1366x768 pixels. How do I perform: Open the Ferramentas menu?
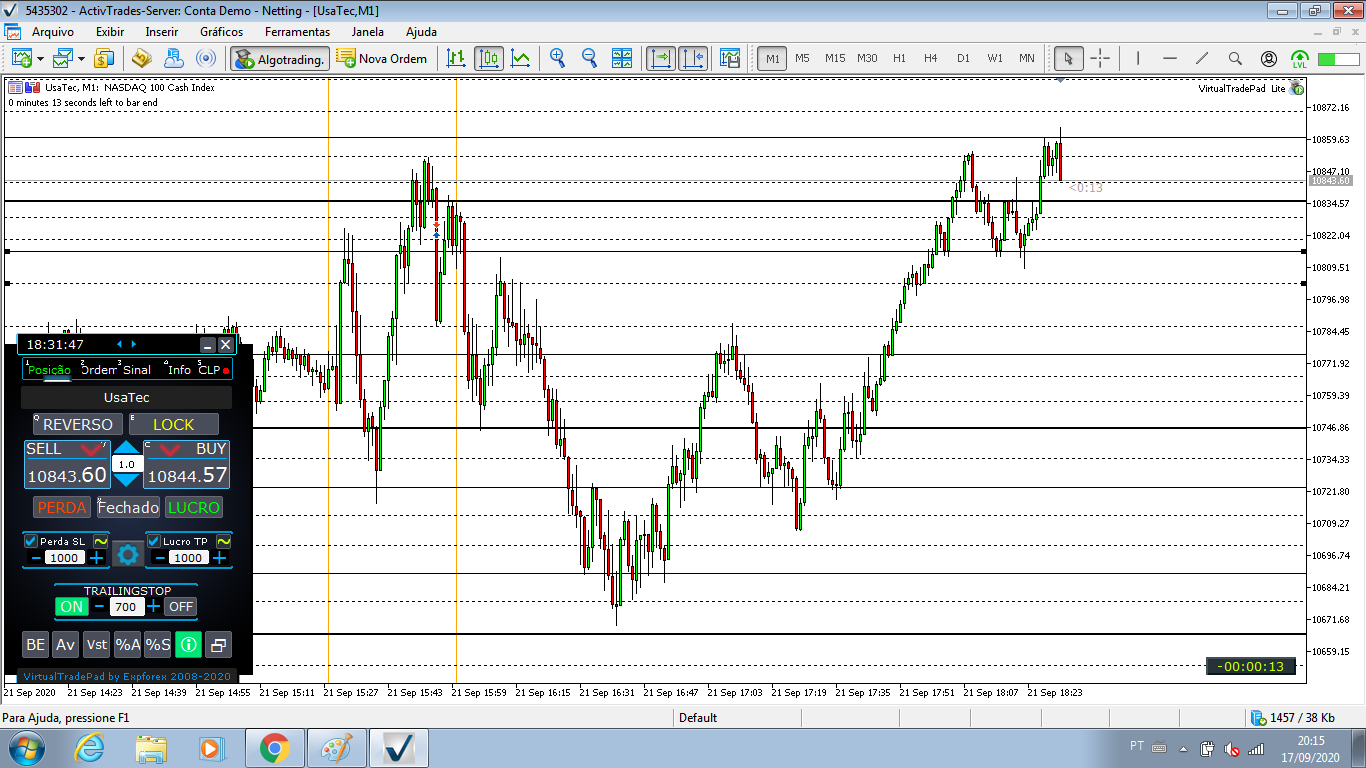(x=298, y=32)
